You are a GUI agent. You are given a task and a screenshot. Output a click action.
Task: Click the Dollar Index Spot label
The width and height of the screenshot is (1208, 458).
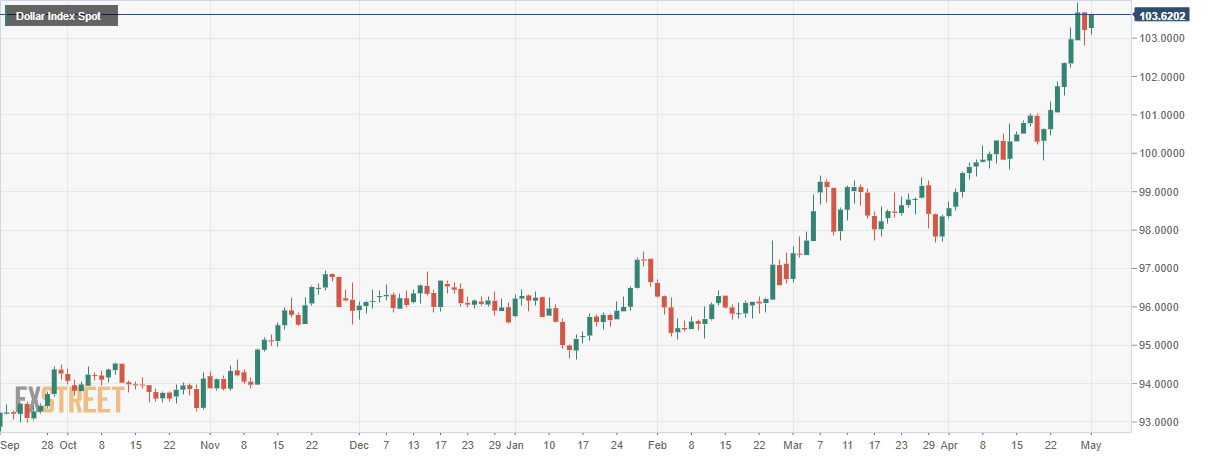point(61,16)
